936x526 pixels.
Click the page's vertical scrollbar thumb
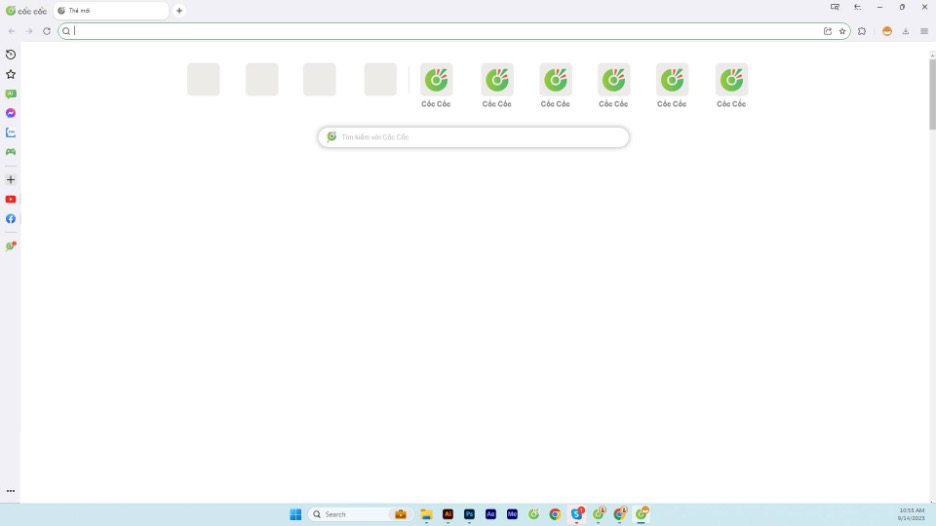[932, 95]
